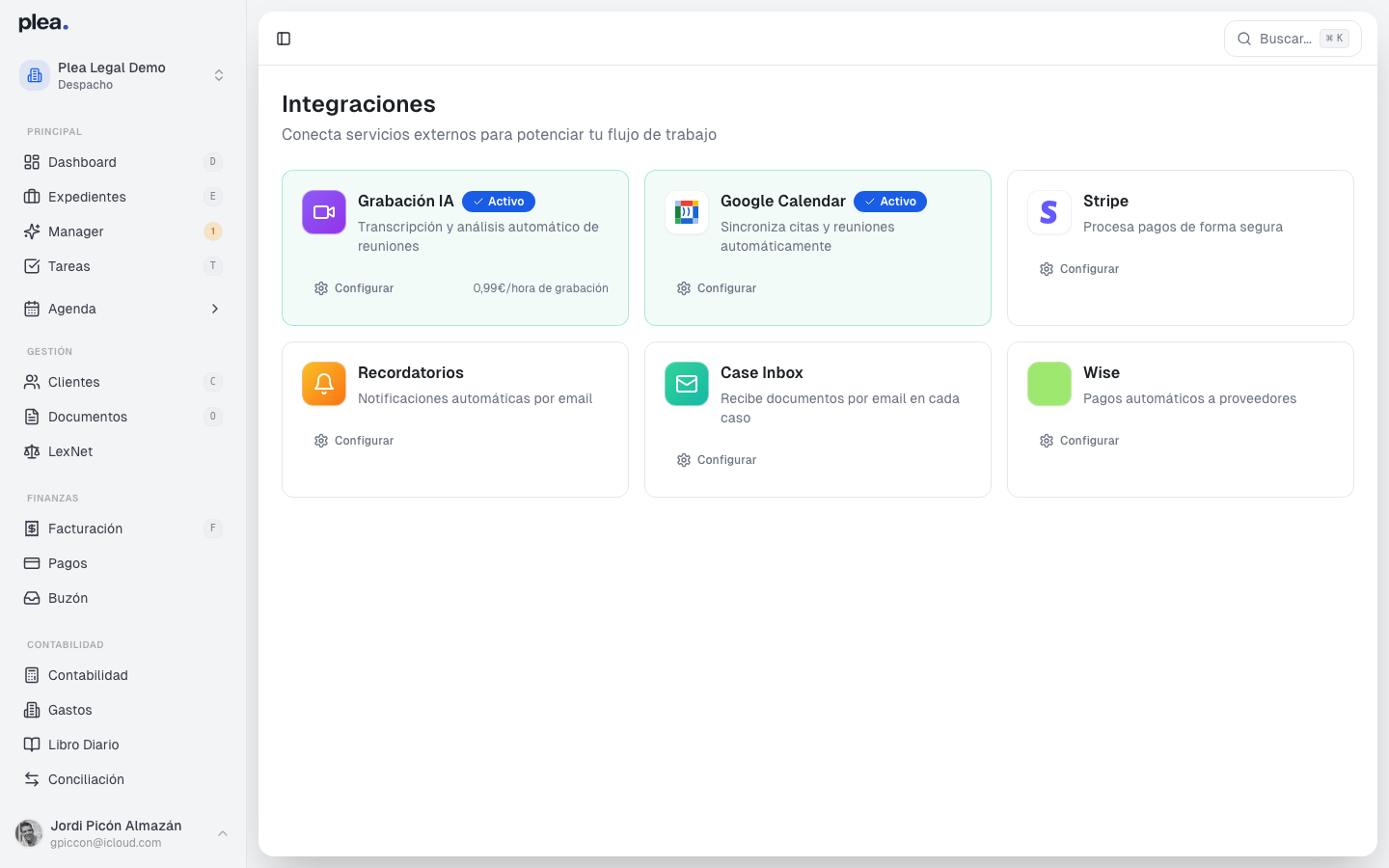Click the Google Calendar integration icon

point(686,212)
